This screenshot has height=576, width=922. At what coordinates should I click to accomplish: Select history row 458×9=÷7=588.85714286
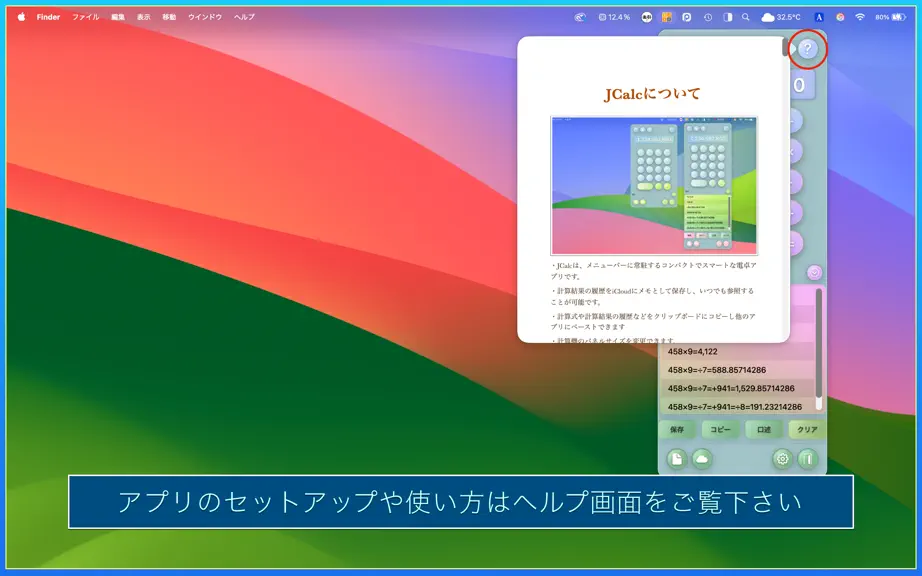[737, 370]
